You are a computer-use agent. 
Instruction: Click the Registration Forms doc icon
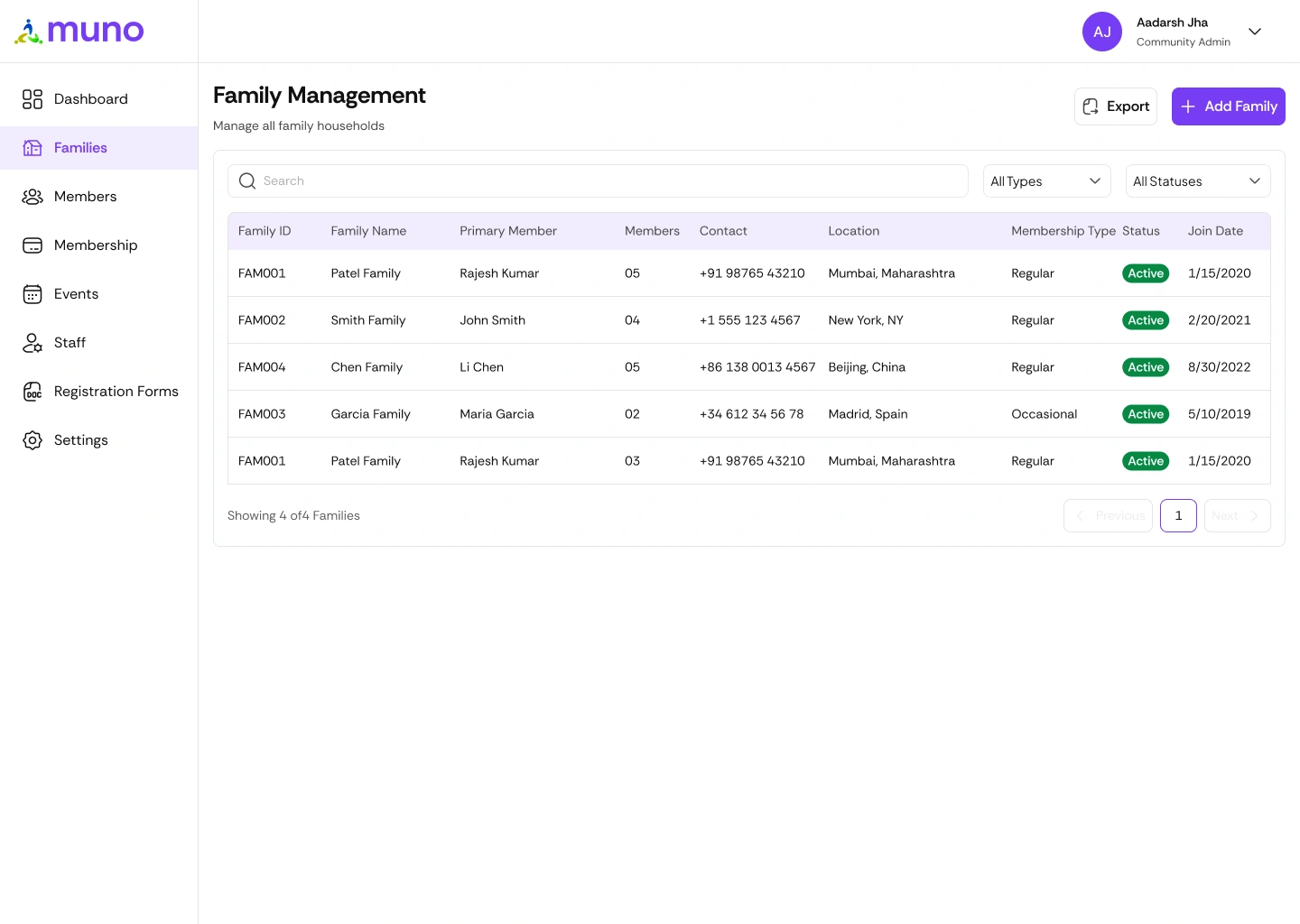[x=32, y=392]
